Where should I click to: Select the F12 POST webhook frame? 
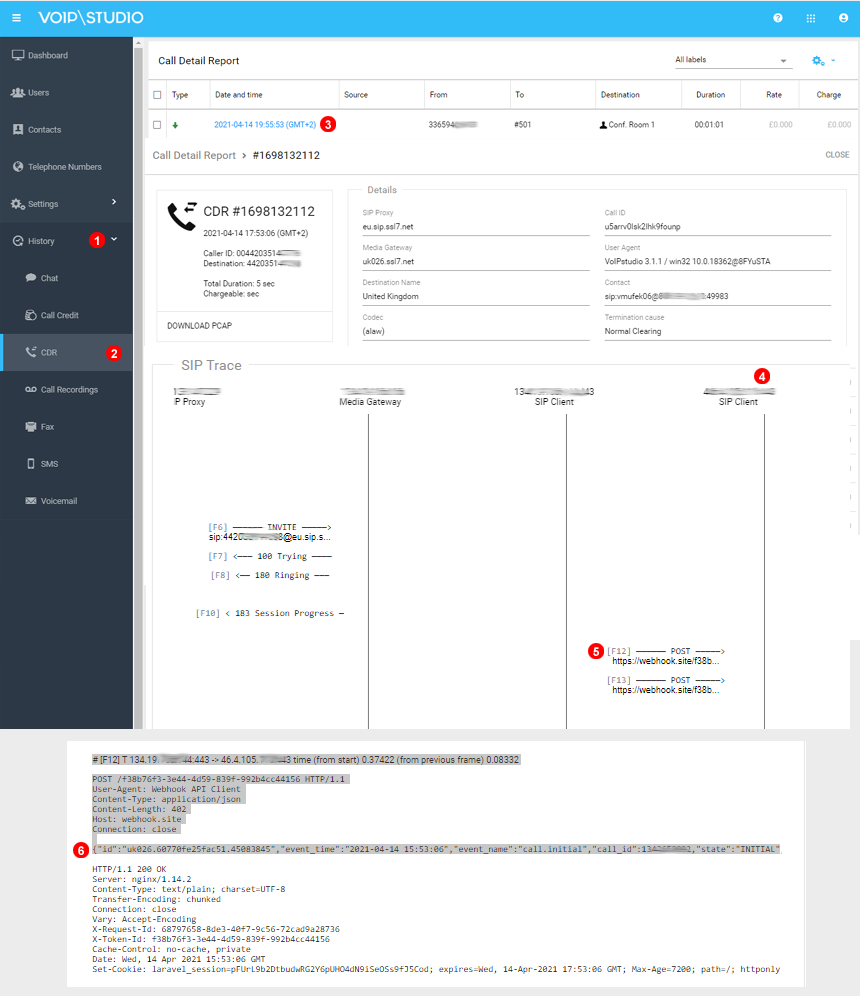[665, 656]
